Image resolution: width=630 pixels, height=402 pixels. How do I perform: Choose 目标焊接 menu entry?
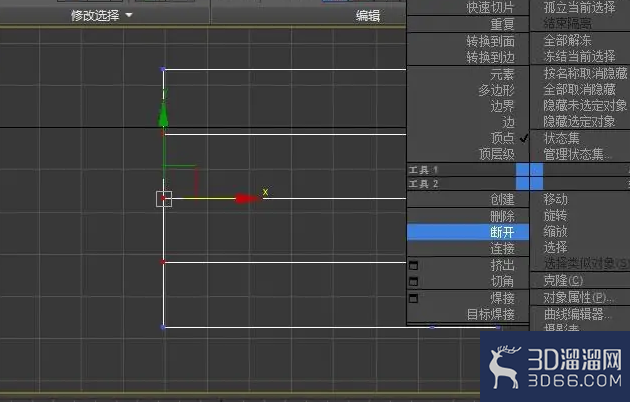pos(490,314)
